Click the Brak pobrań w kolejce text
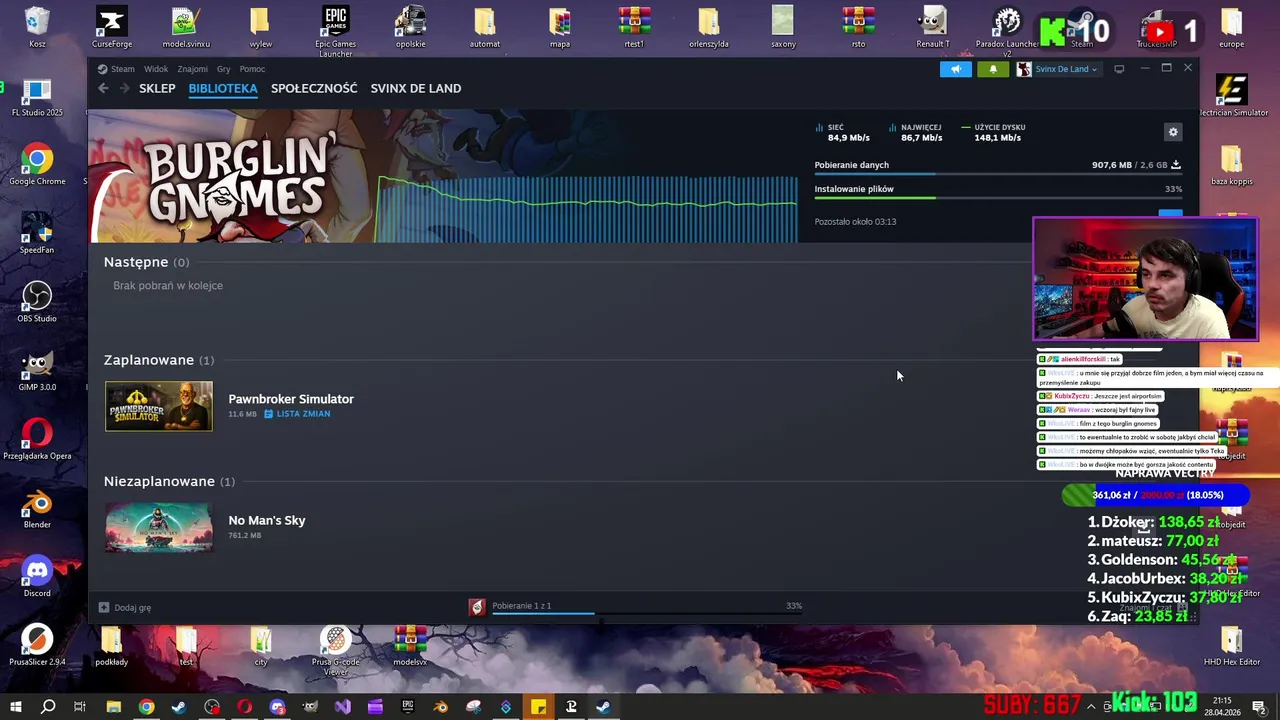 click(168, 286)
